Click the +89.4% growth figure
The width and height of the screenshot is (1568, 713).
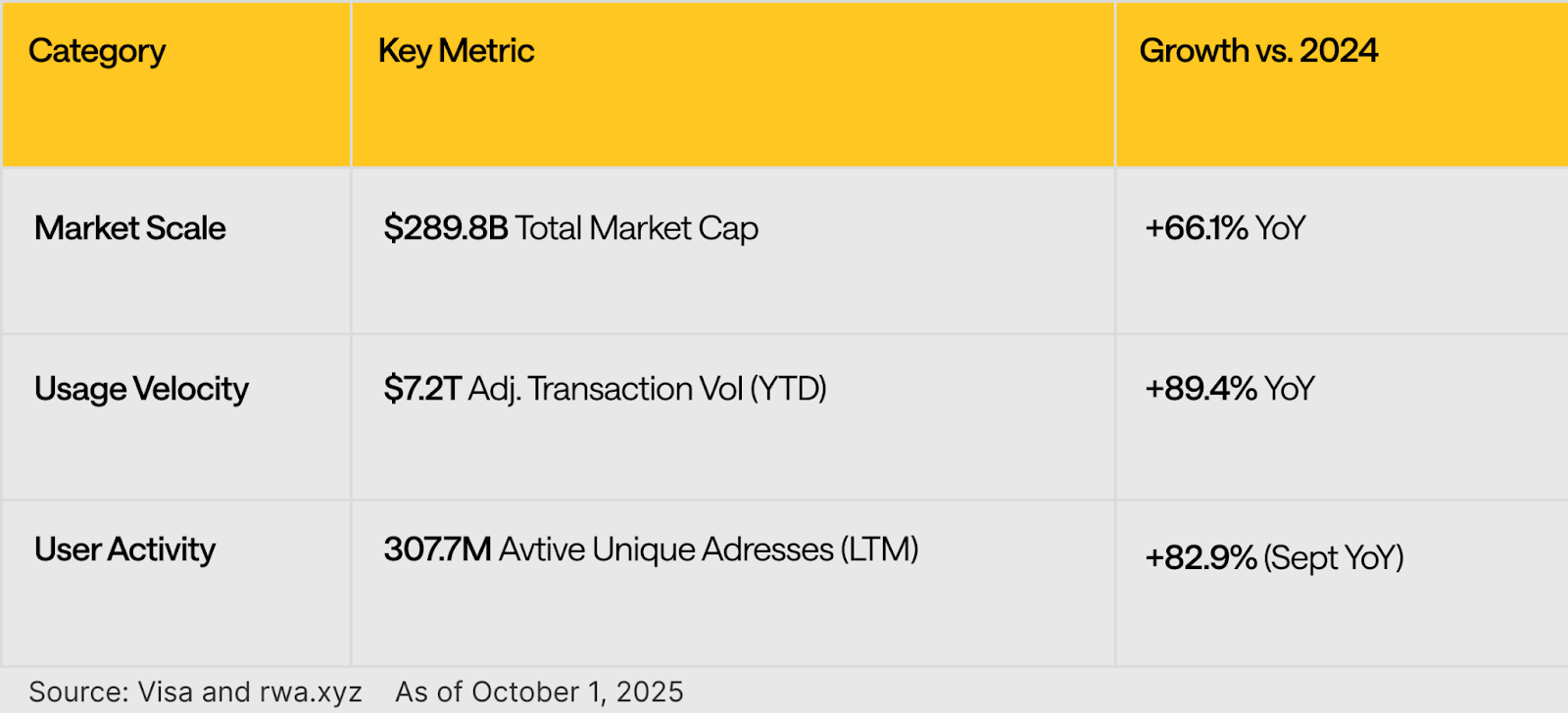pos(1200,389)
